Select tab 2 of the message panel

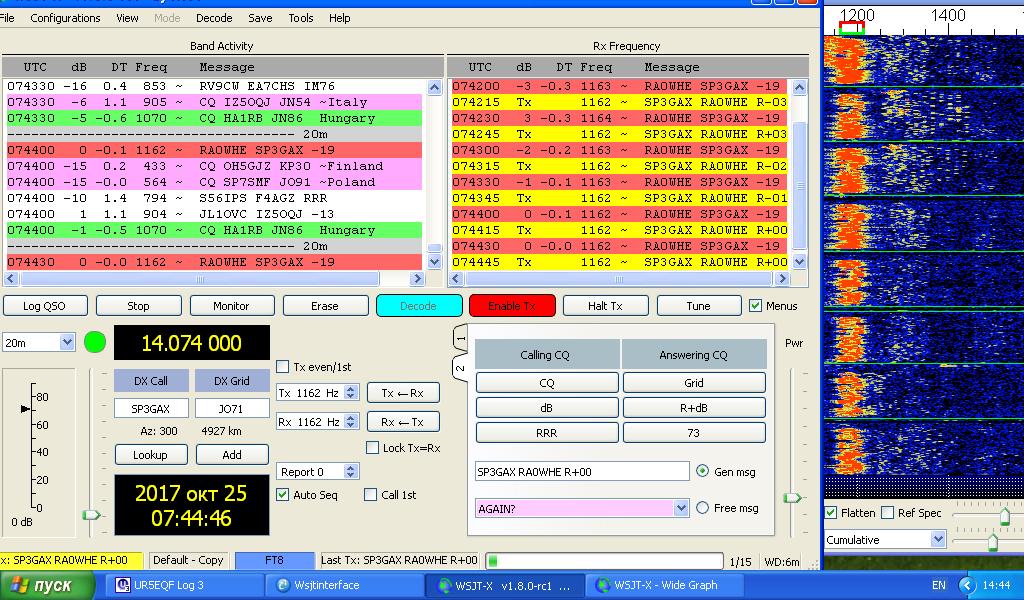pos(461,368)
